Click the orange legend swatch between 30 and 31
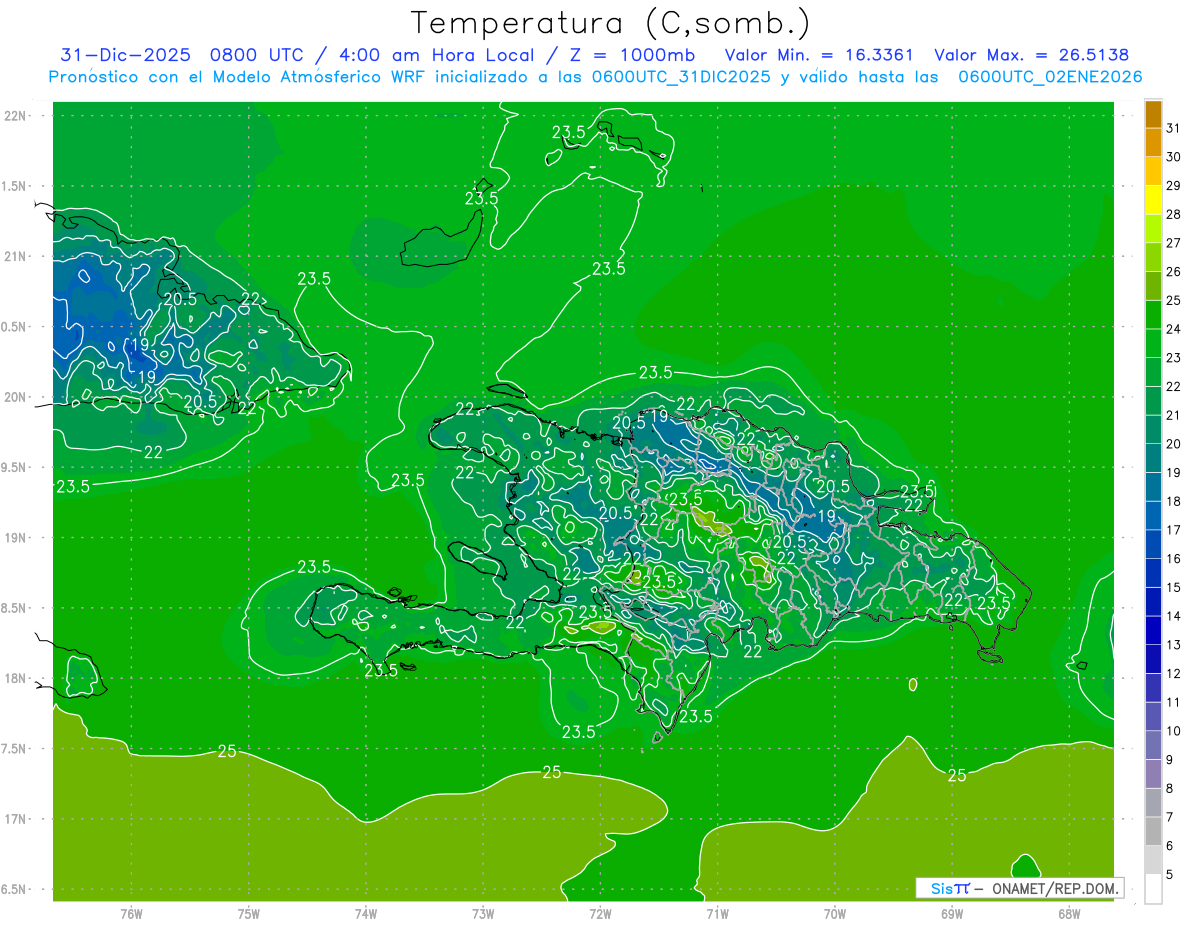 click(x=1153, y=143)
